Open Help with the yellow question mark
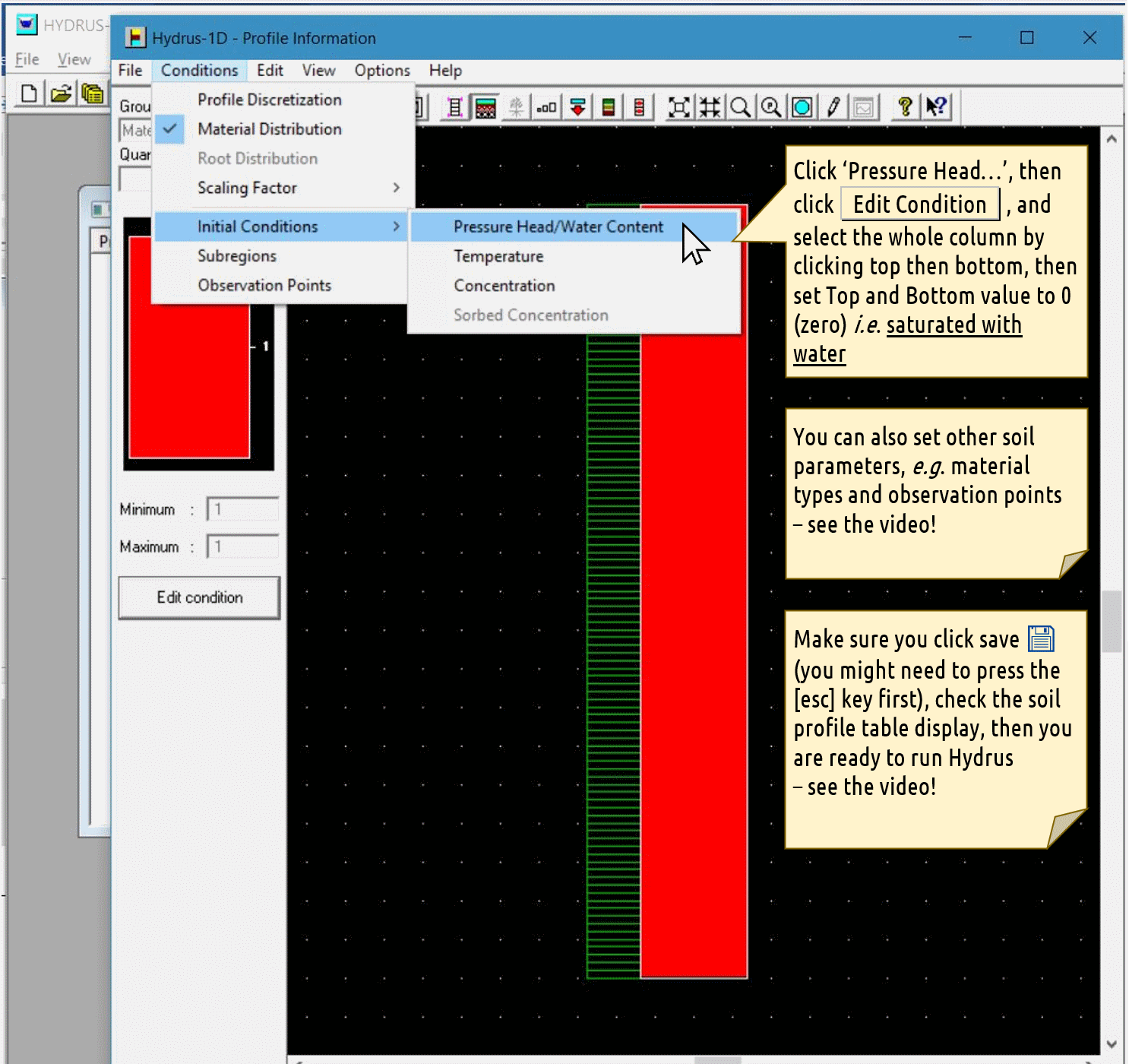The image size is (1129, 1064). pos(904,107)
